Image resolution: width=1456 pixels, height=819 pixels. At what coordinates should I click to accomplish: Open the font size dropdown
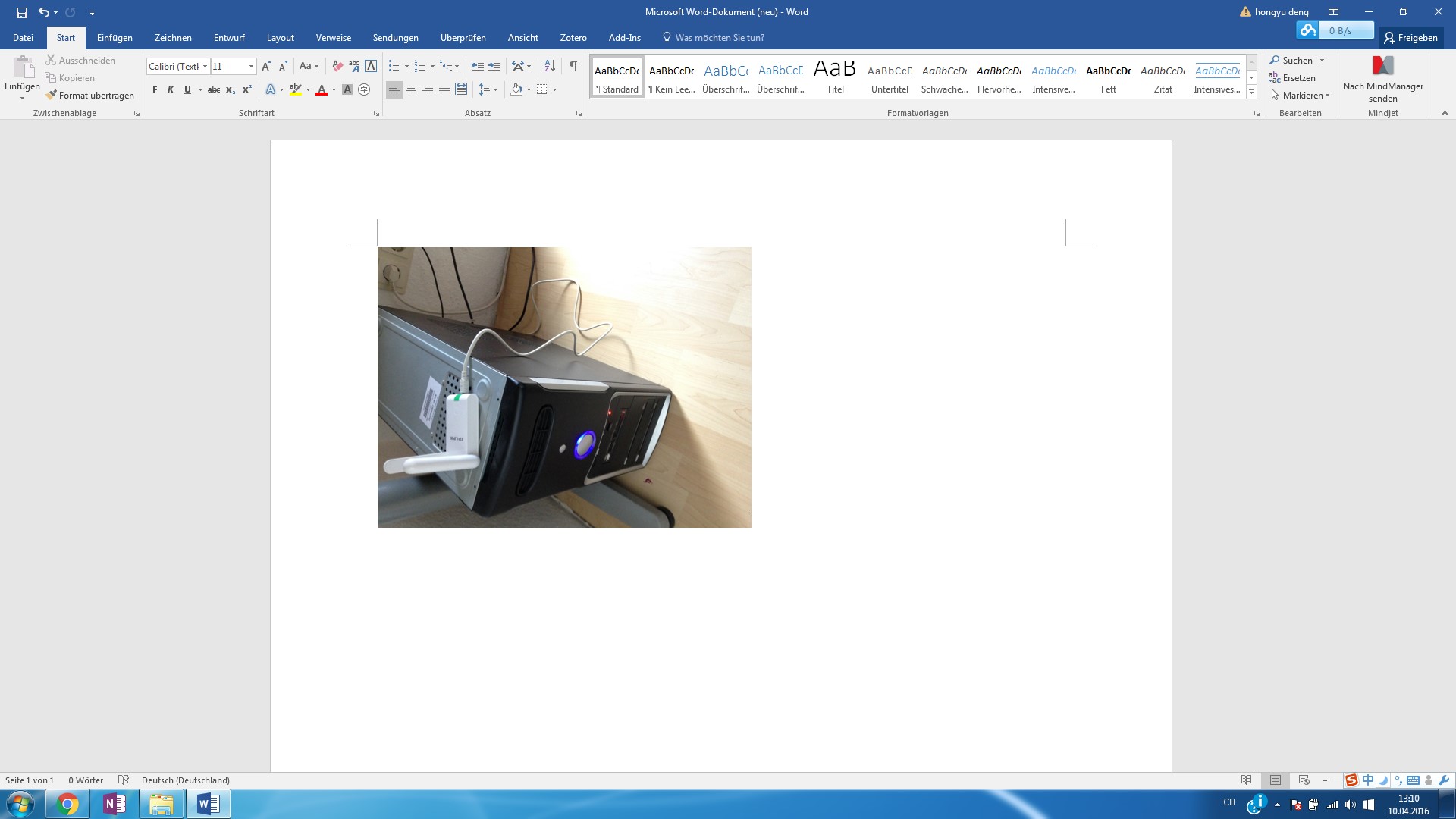pos(251,67)
